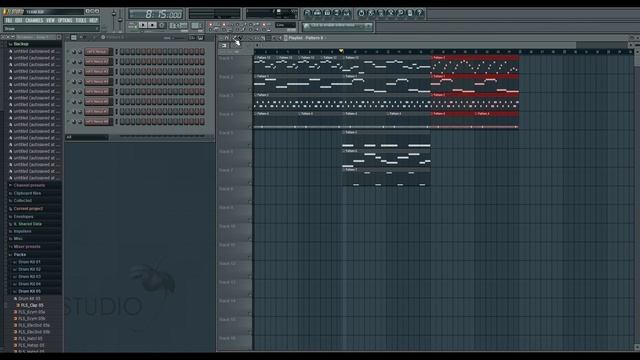Show the playlist via toolbar shortcut icon
640x360 pixels.
[307, 13]
